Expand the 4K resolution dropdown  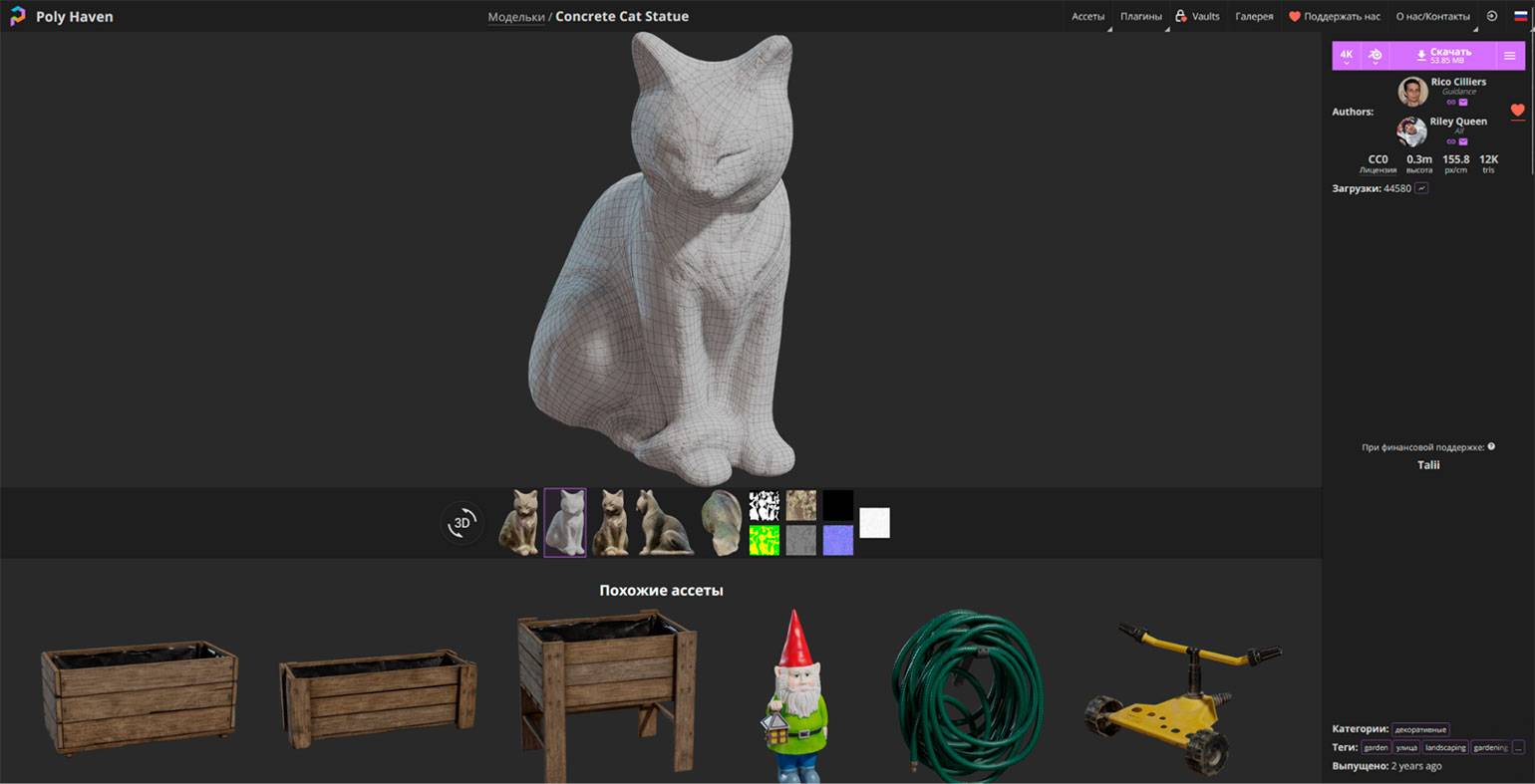[1346, 56]
